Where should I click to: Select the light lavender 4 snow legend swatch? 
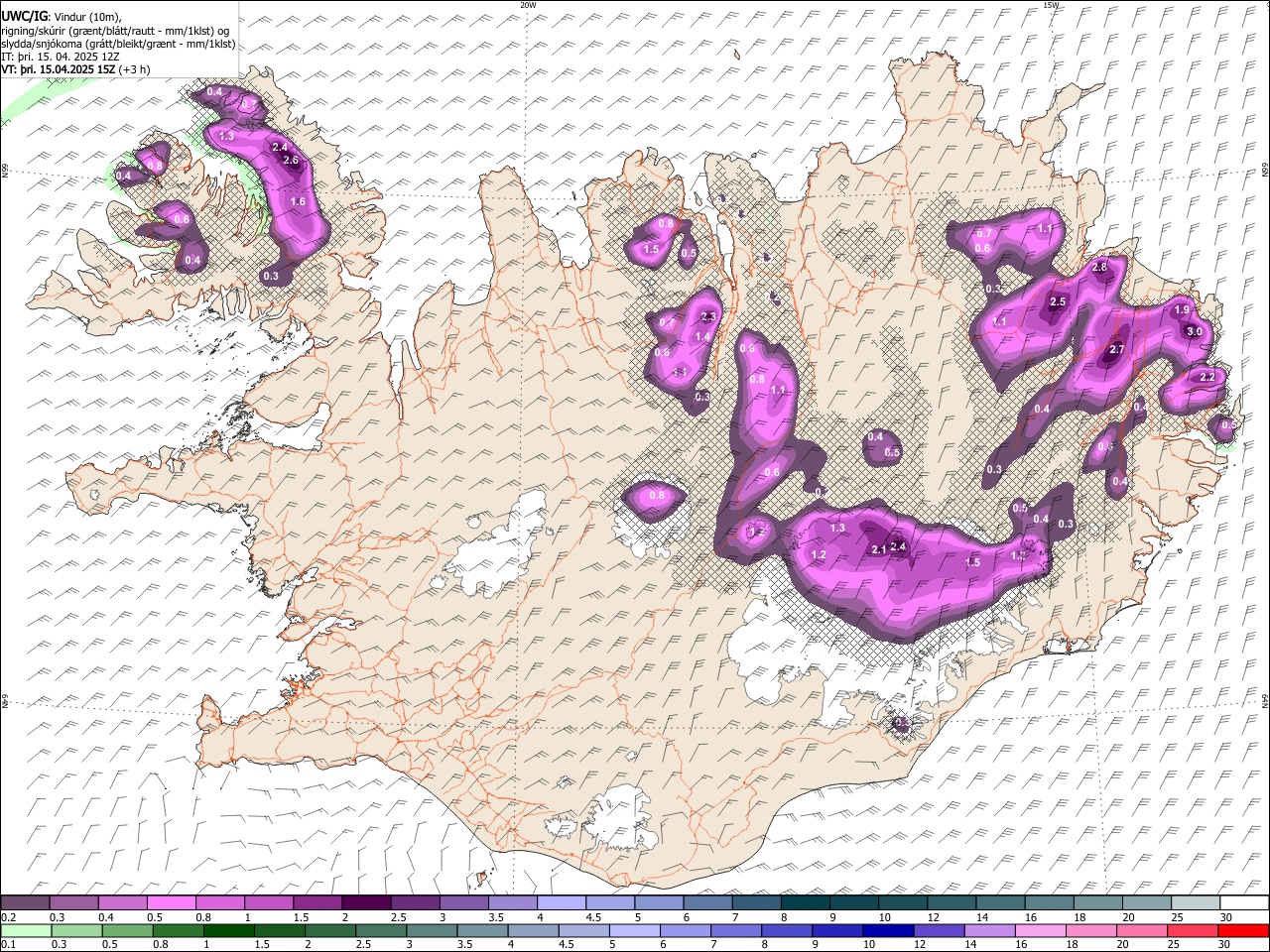coord(562,903)
